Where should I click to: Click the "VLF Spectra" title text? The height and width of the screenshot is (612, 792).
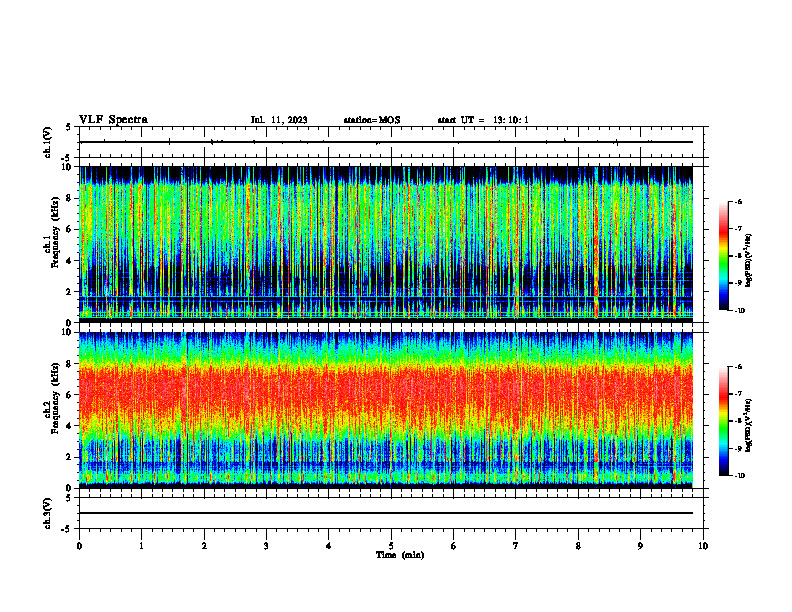[113, 120]
